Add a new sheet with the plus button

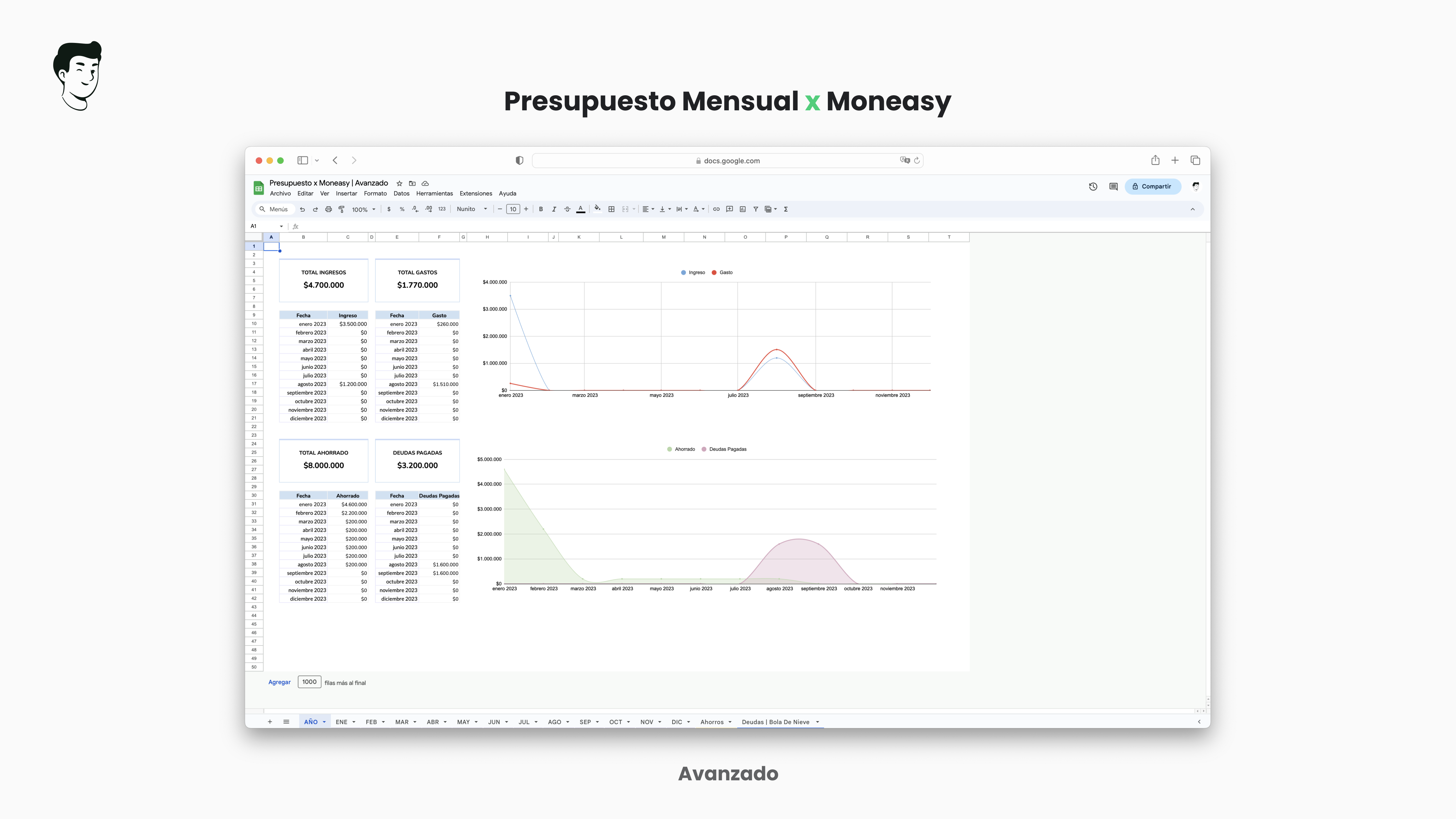(x=270, y=722)
